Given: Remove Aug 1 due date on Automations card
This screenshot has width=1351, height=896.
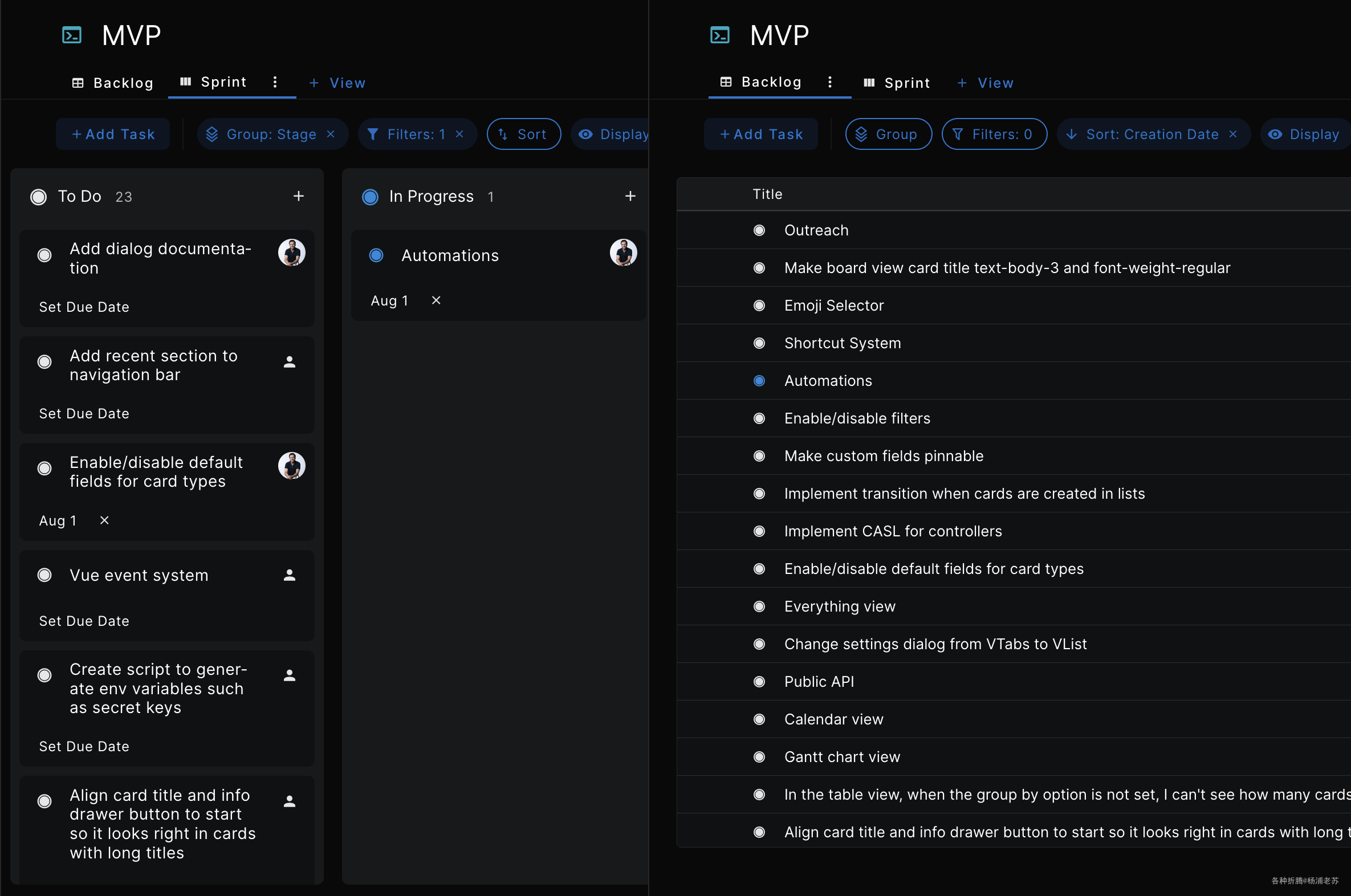Looking at the screenshot, I should [x=436, y=300].
